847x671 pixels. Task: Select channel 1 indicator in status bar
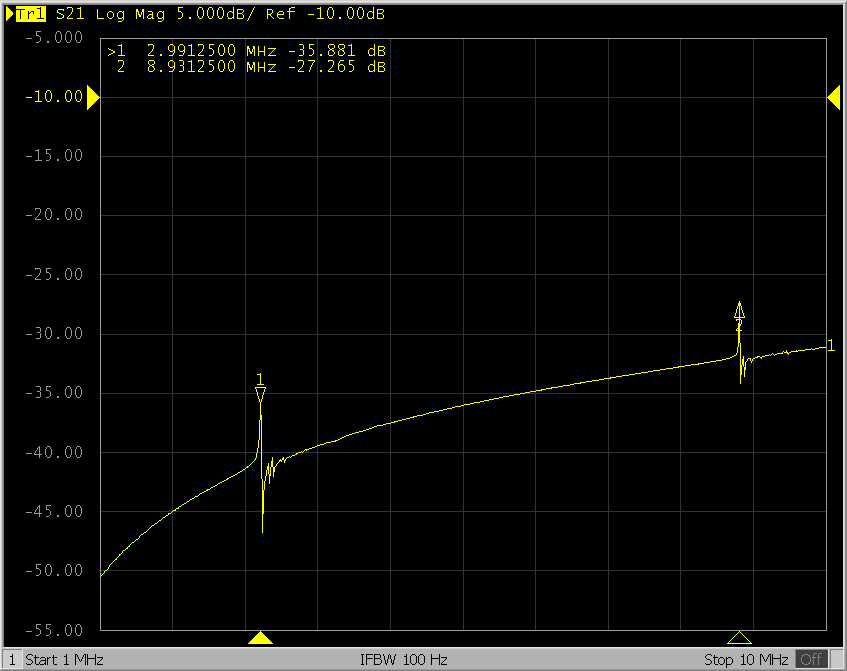click(x=12, y=660)
